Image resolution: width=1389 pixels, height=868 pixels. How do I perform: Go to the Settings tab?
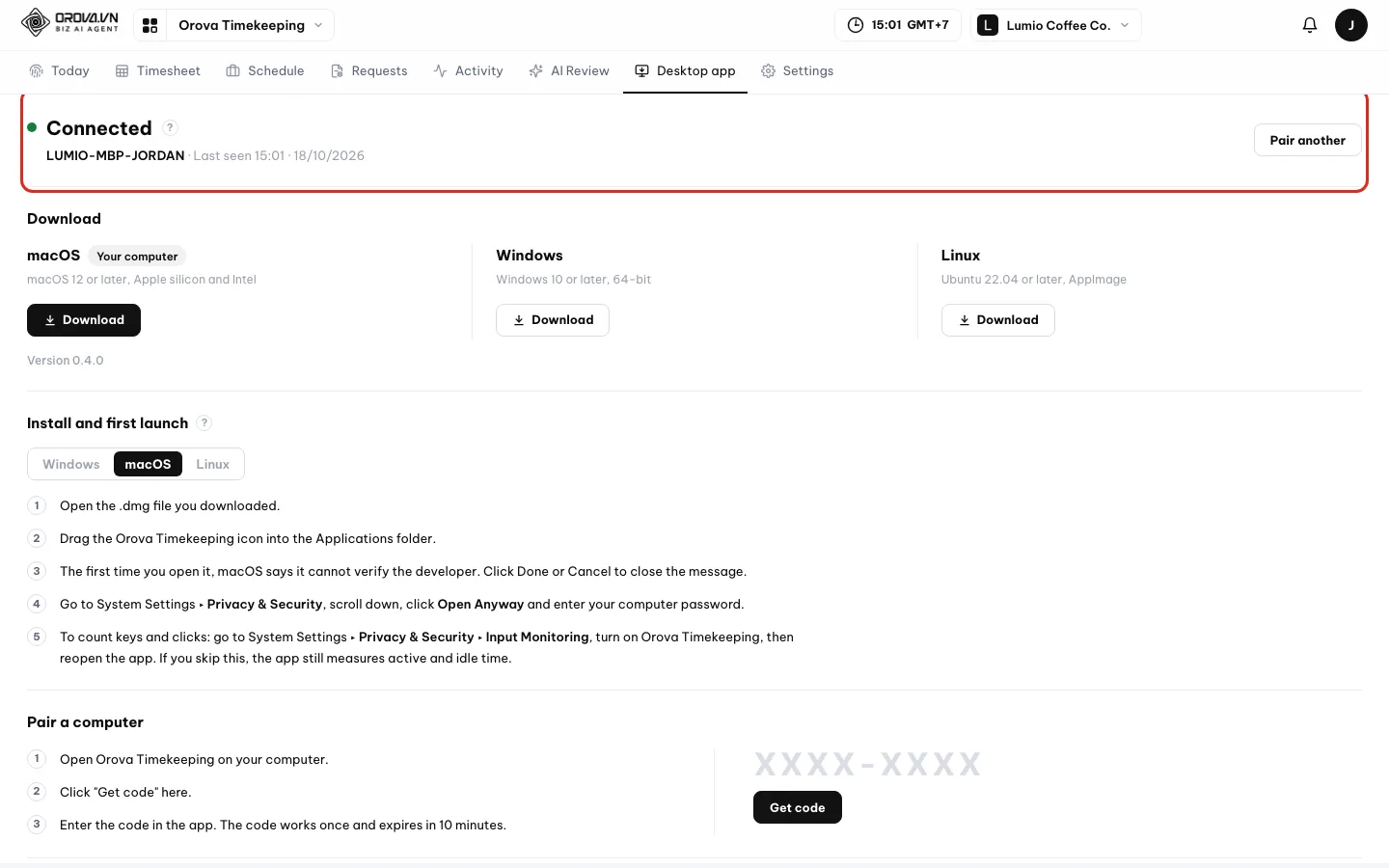point(797,70)
